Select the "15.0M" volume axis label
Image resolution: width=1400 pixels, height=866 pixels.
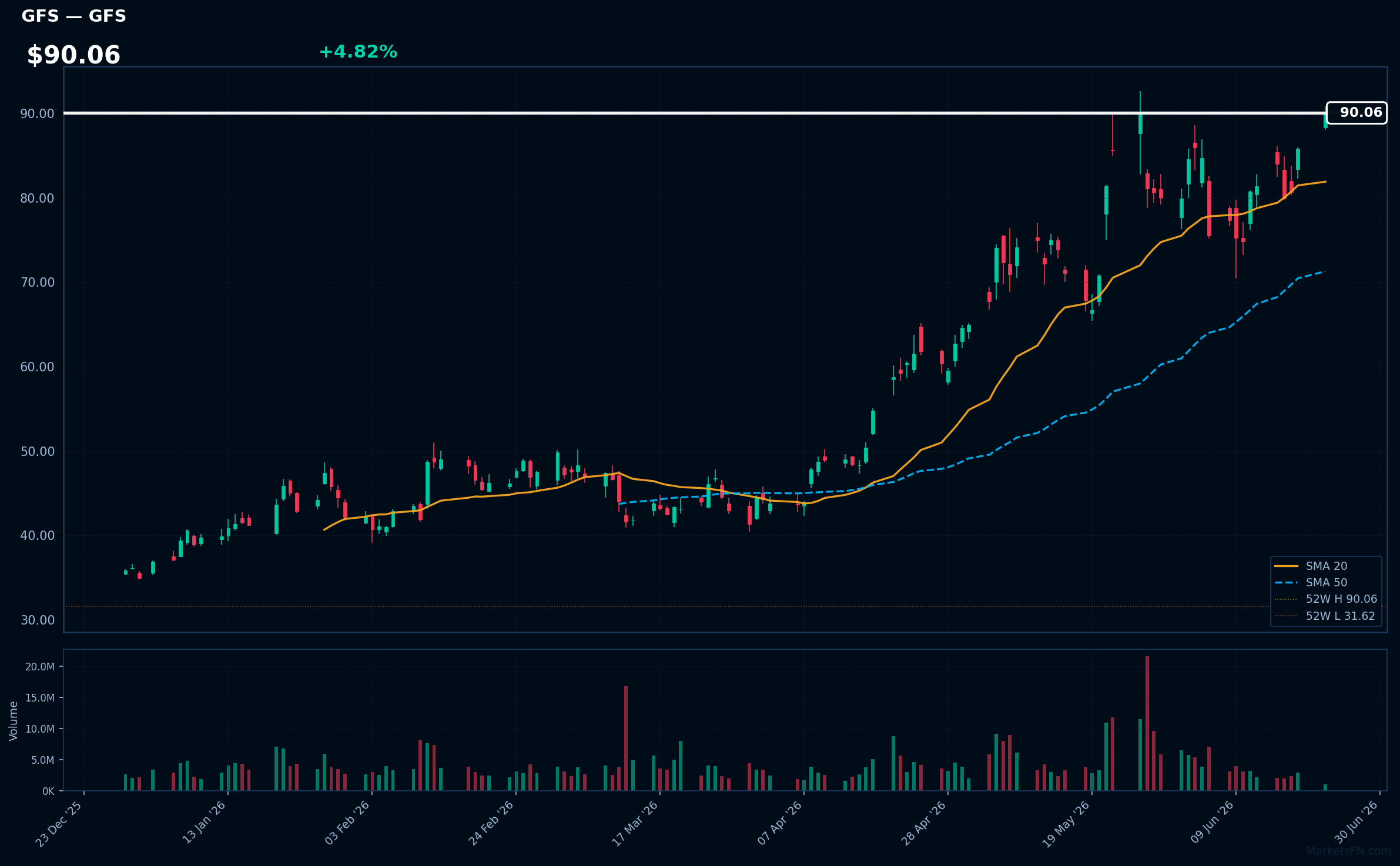tap(40, 698)
